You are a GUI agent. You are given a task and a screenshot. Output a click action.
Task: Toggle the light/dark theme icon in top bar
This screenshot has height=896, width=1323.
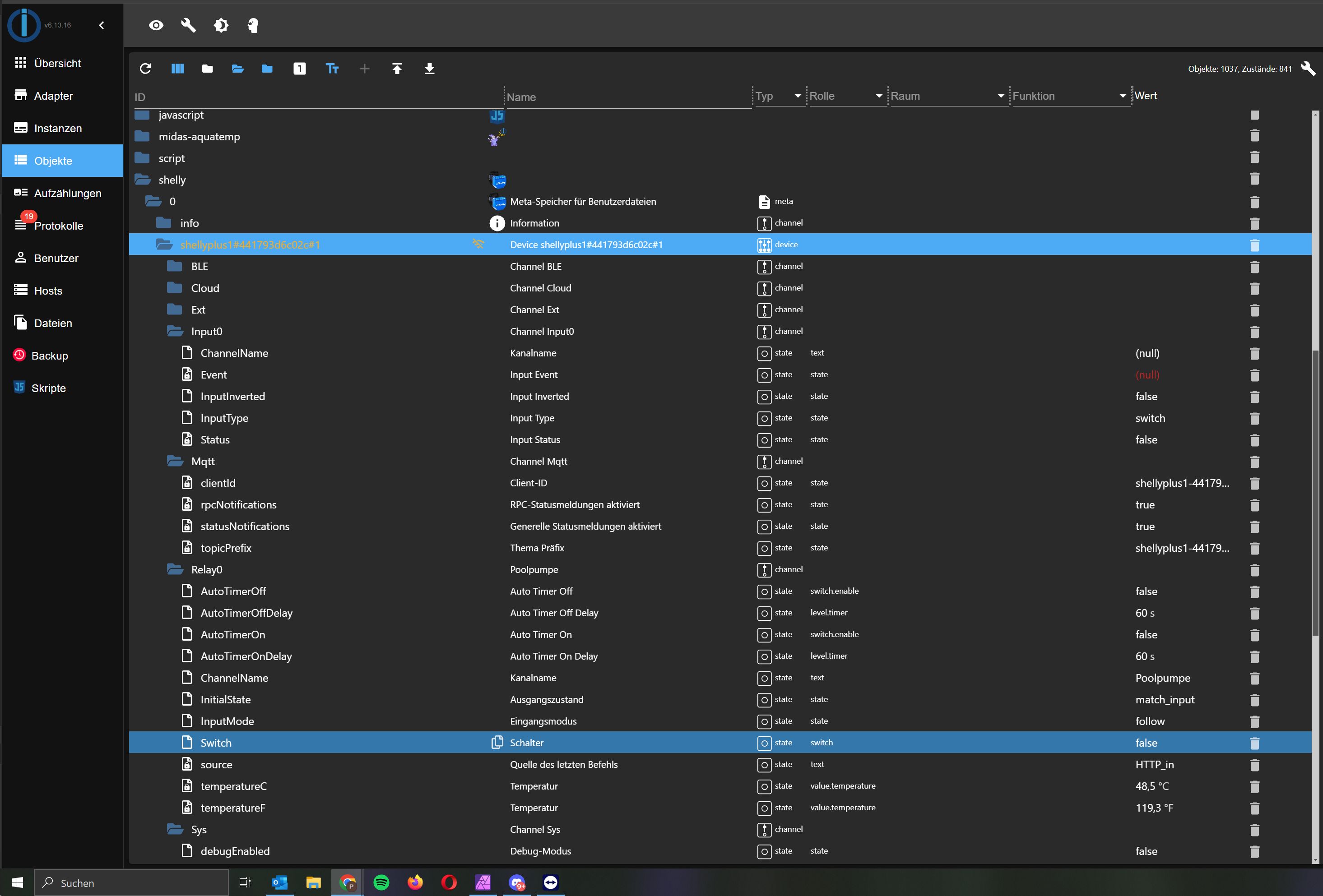click(221, 26)
